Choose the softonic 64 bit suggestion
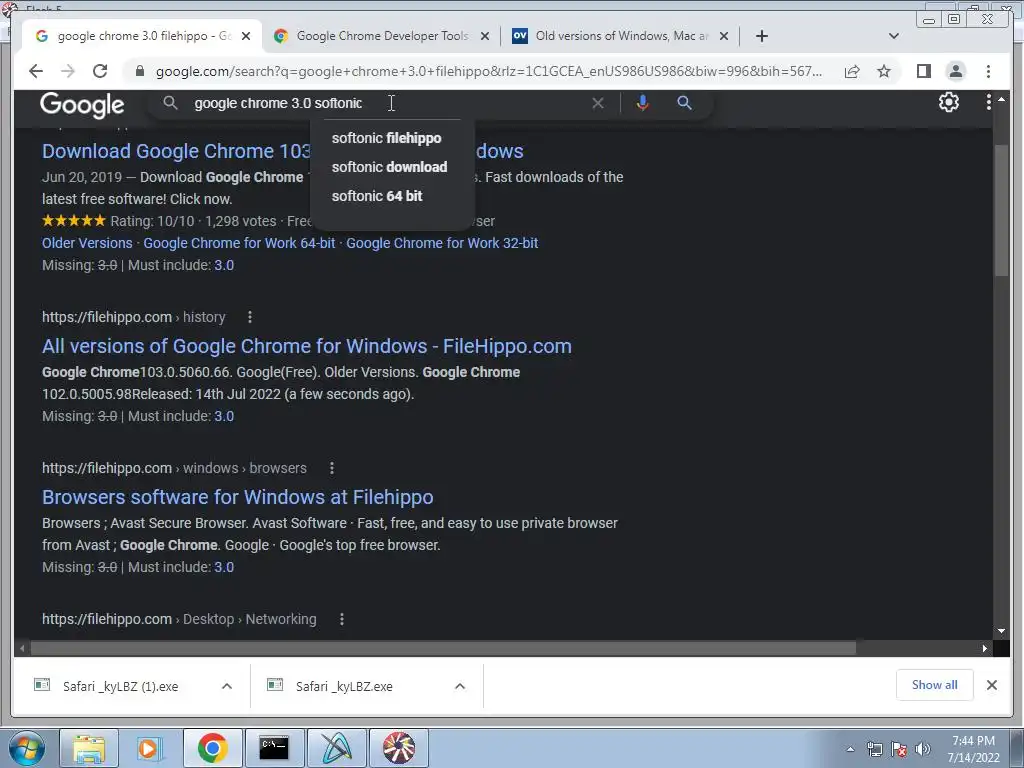Viewport: 1024px width, 768px height. 377,196
